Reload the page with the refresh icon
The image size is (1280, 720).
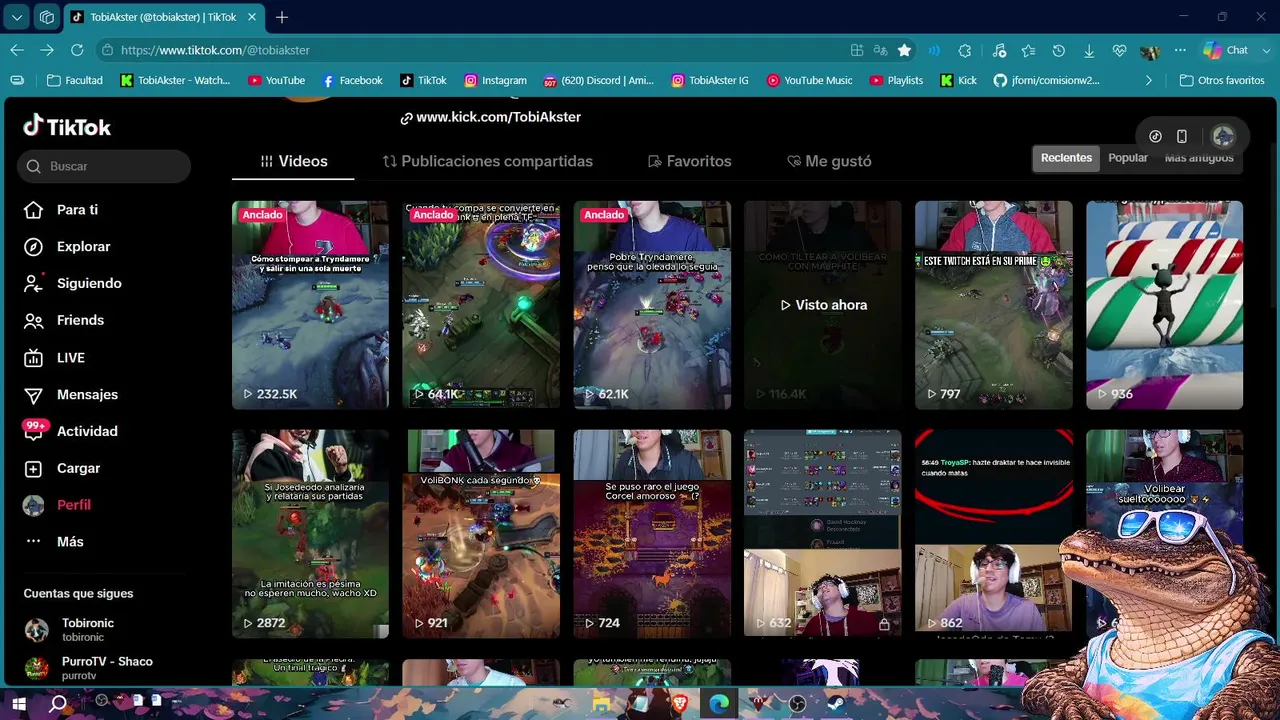[77, 50]
